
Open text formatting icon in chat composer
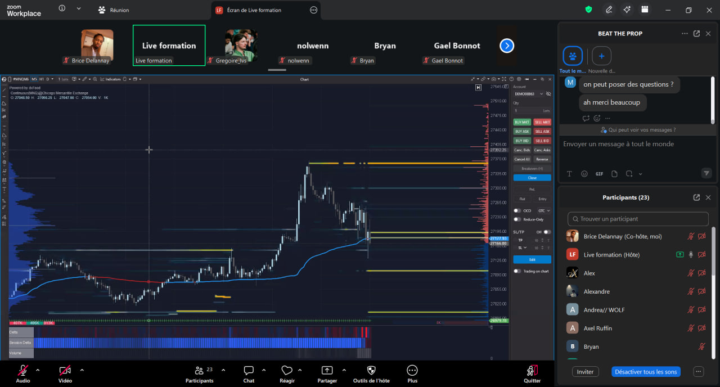pos(569,174)
